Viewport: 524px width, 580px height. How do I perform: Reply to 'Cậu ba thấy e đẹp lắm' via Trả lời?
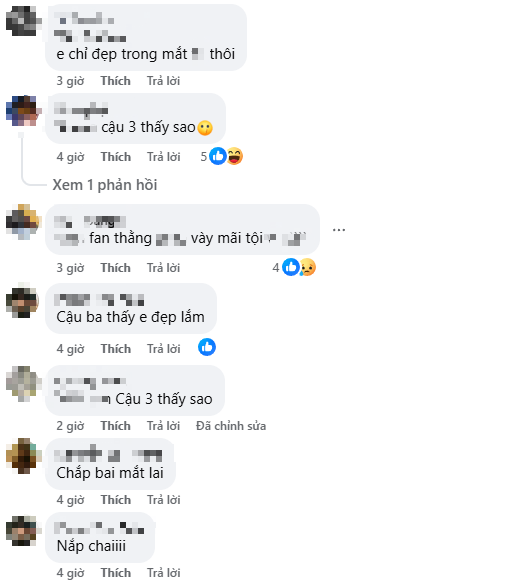tap(163, 349)
